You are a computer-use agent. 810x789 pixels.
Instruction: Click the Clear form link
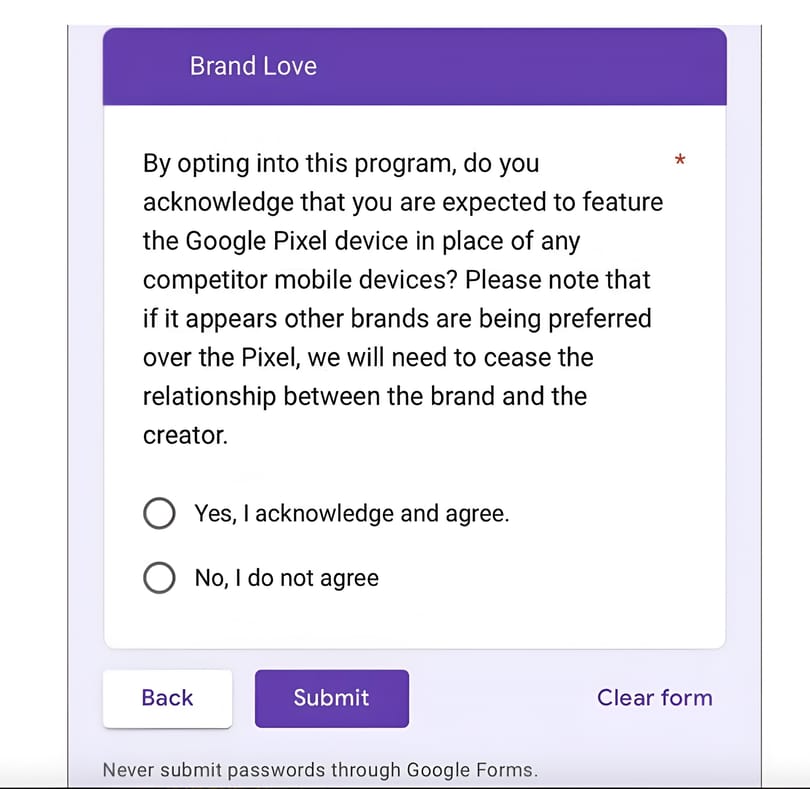point(655,698)
